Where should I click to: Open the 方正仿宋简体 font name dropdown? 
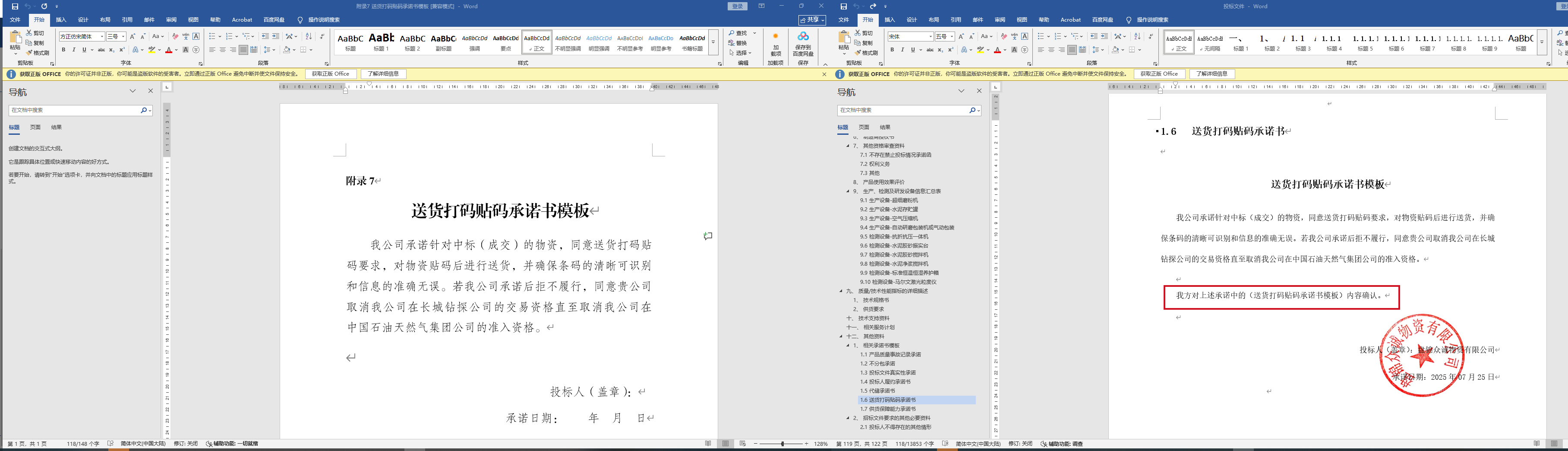(102, 37)
